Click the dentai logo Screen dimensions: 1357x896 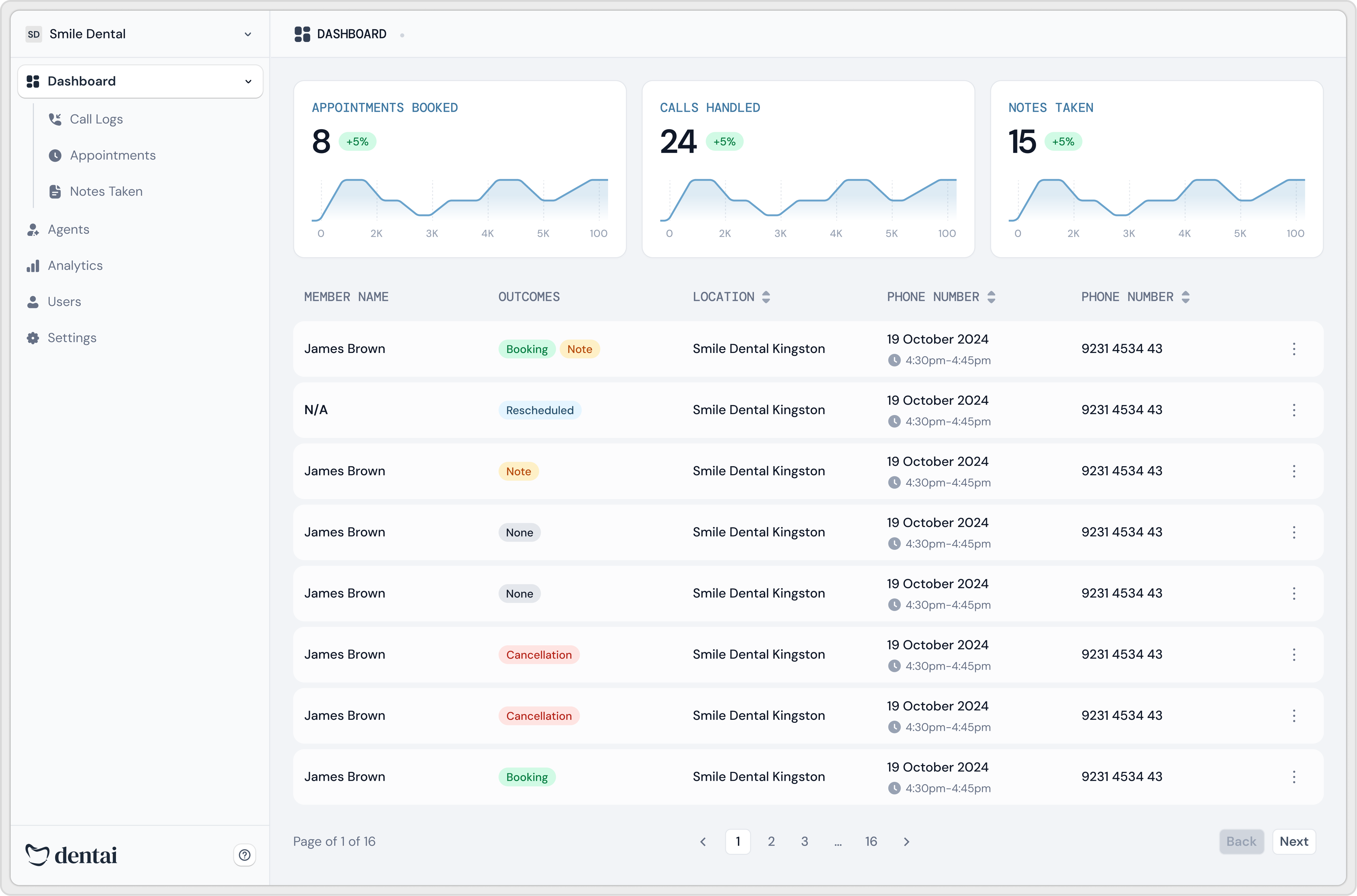point(72,855)
